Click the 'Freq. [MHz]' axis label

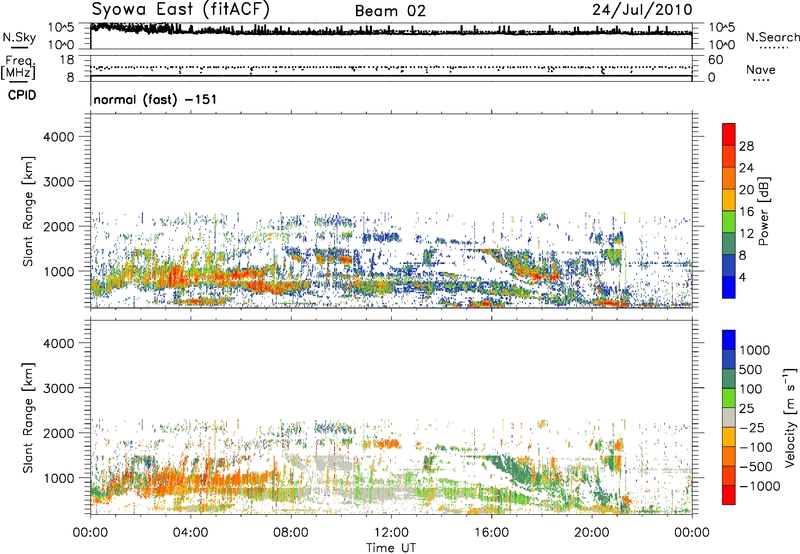coord(18,68)
